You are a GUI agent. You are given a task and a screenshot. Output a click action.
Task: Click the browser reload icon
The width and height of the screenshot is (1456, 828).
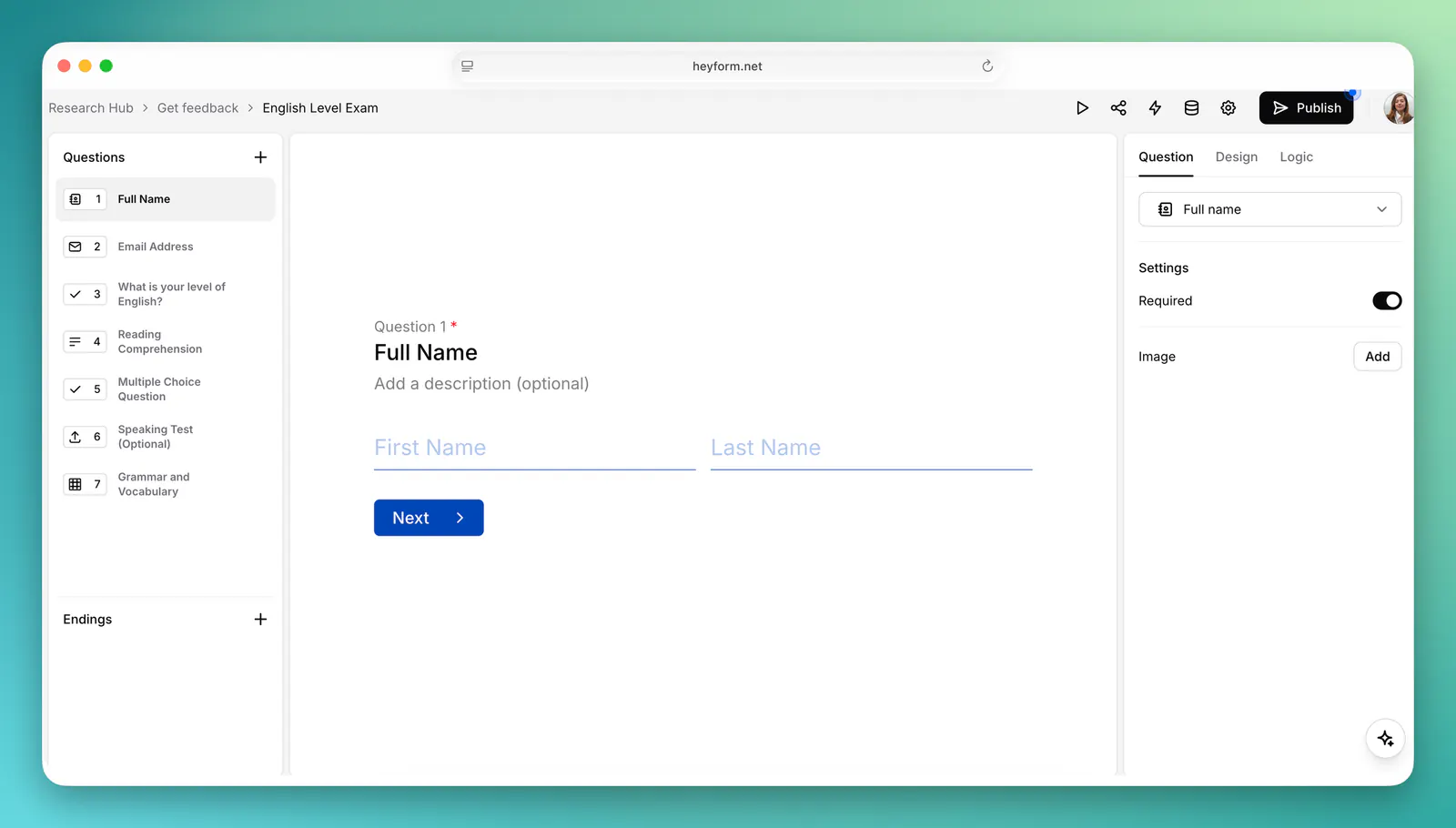[x=987, y=66]
